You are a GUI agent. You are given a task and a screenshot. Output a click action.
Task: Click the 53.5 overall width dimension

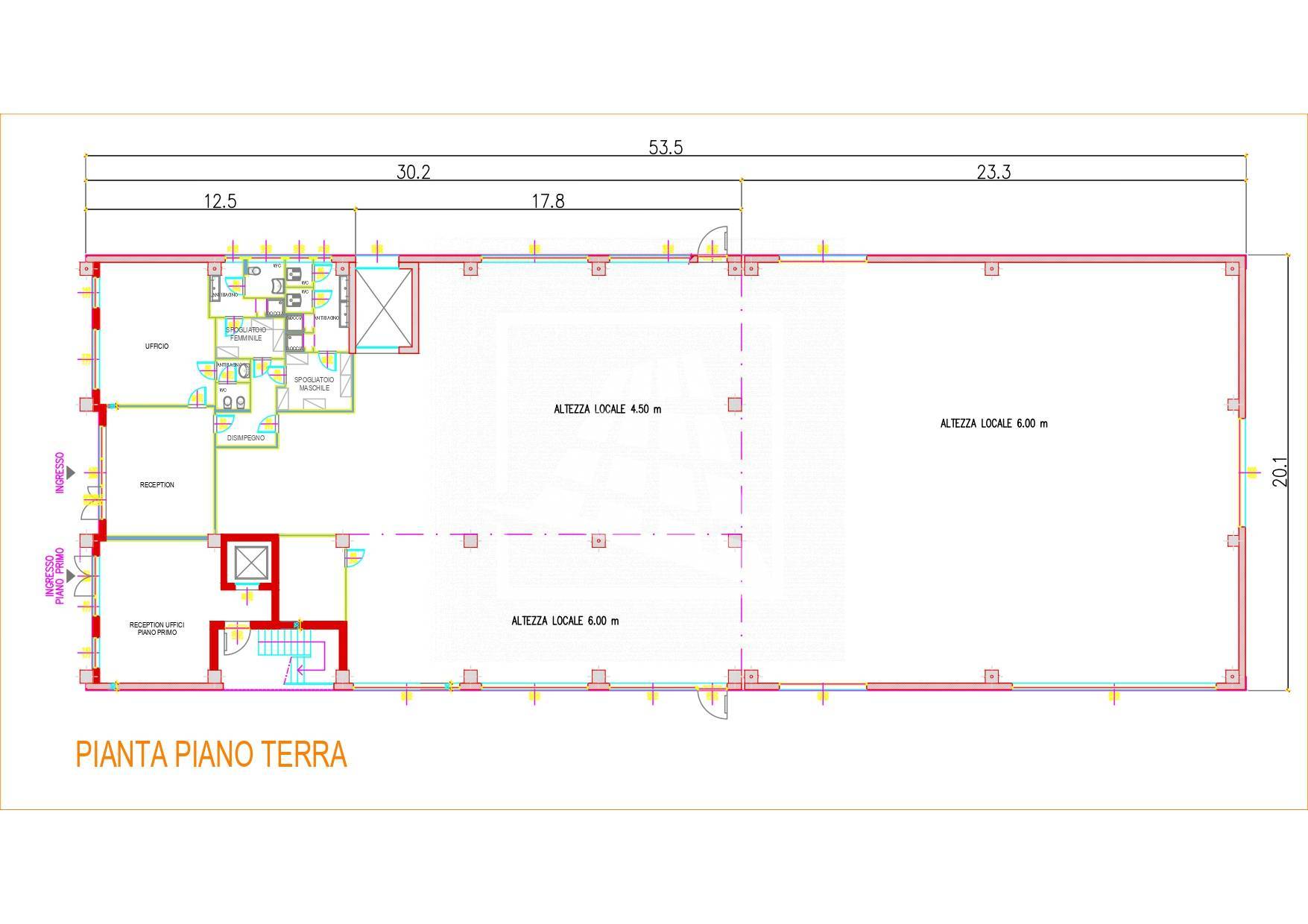click(x=666, y=148)
